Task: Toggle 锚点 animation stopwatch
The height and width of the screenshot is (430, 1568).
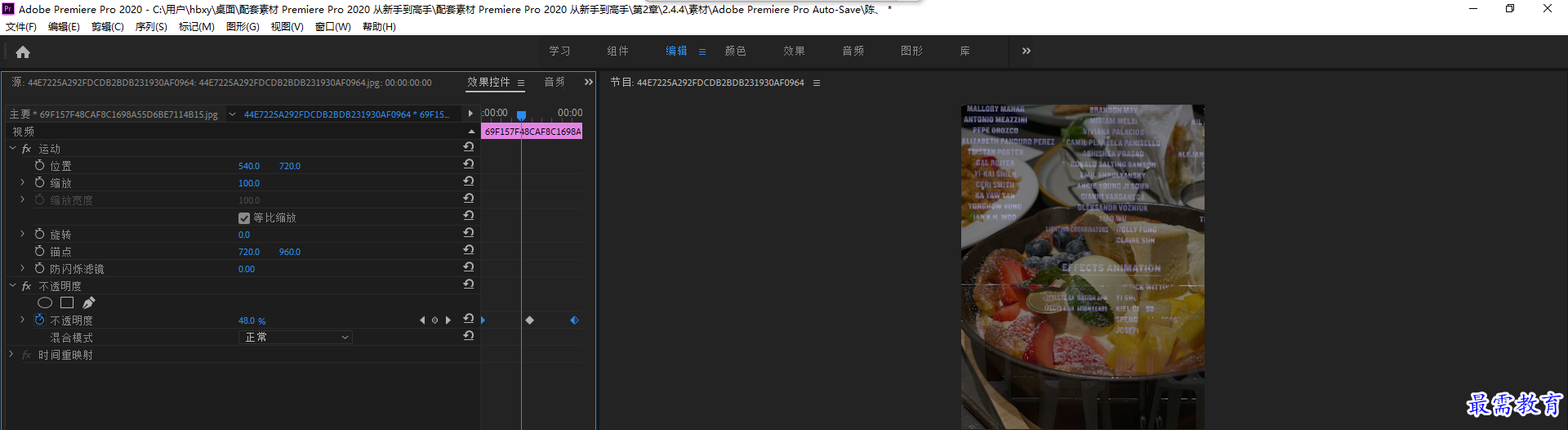Action: (x=40, y=251)
